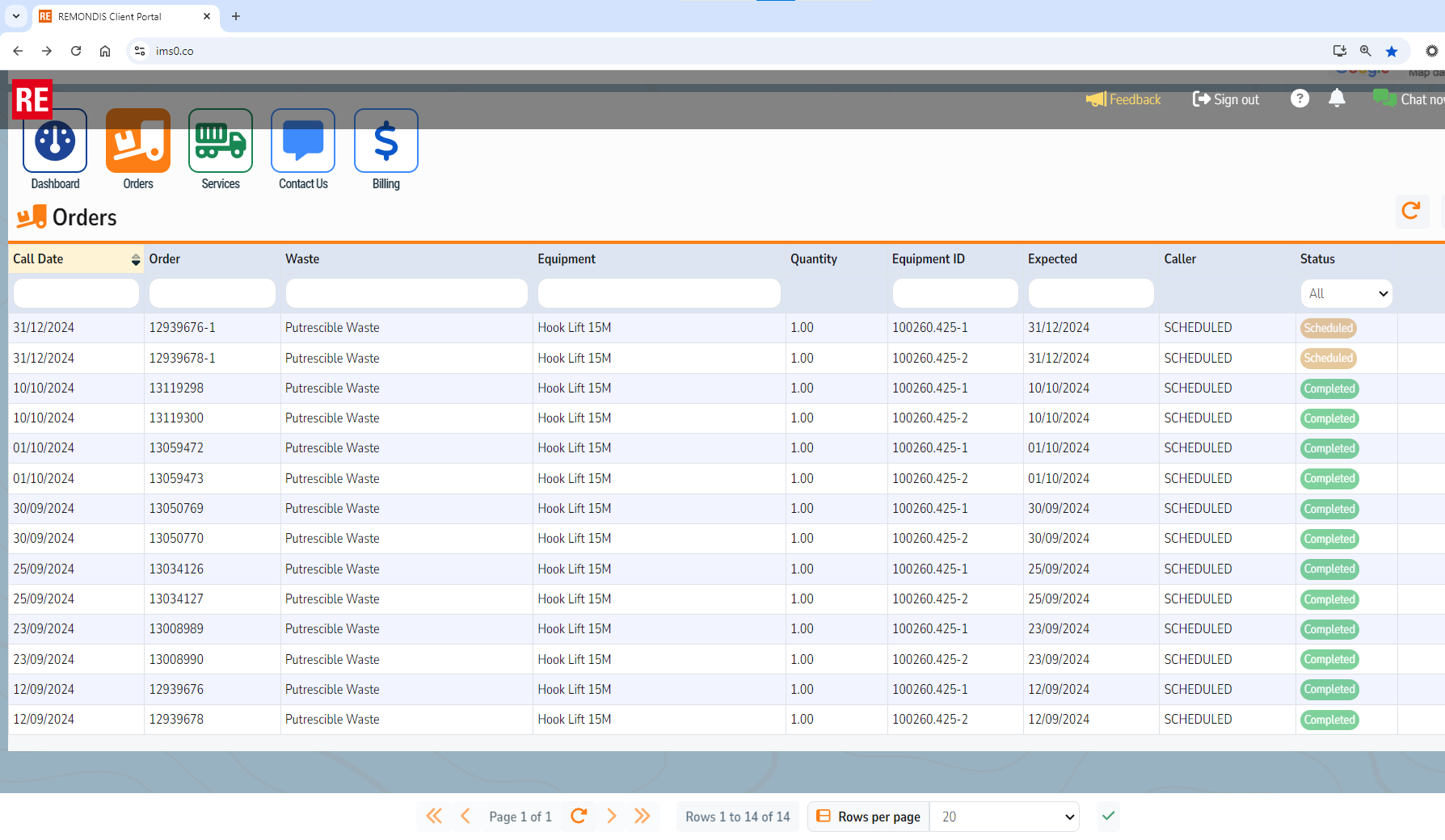This screenshot has height=840, width=1445.
Task: Focus the Equipment ID filter field
Action: 955,293
